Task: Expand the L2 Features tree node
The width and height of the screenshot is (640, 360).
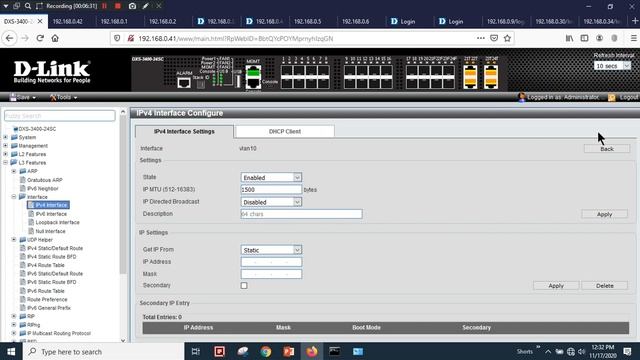Action: [6, 154]
